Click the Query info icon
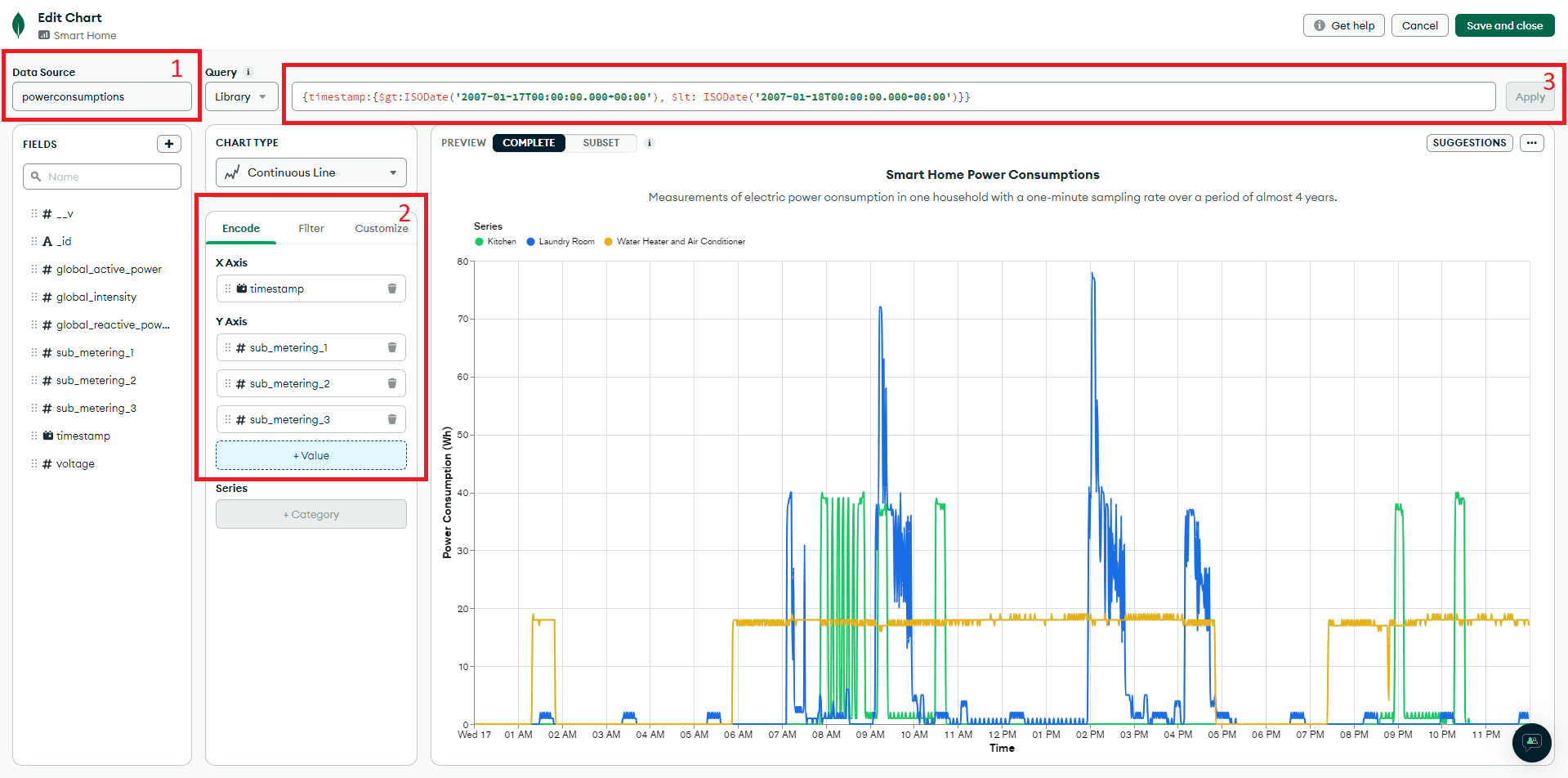Viewport: 1568px width, 778px height. pyautogui.click(x=248, y=72)
